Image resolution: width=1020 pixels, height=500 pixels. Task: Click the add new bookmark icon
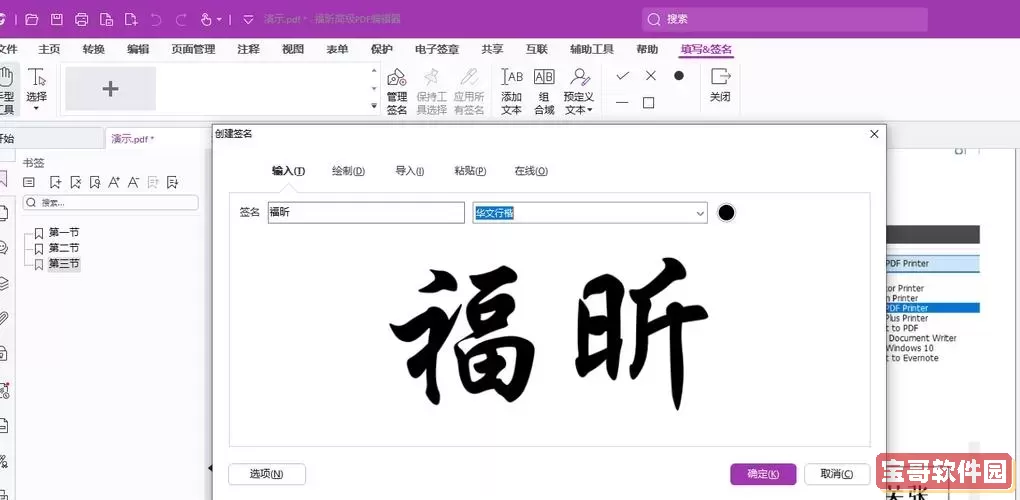coord(55,182)
